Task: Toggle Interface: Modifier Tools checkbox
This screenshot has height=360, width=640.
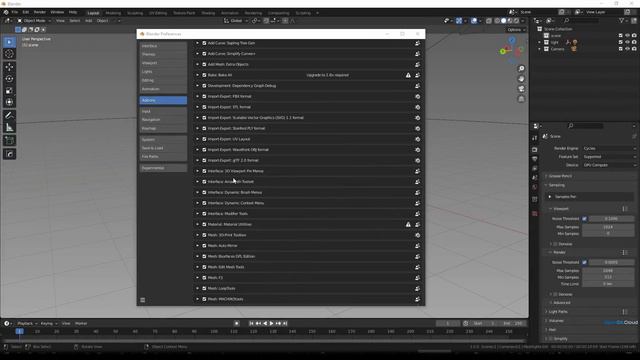Action: (x=204, y=213)
